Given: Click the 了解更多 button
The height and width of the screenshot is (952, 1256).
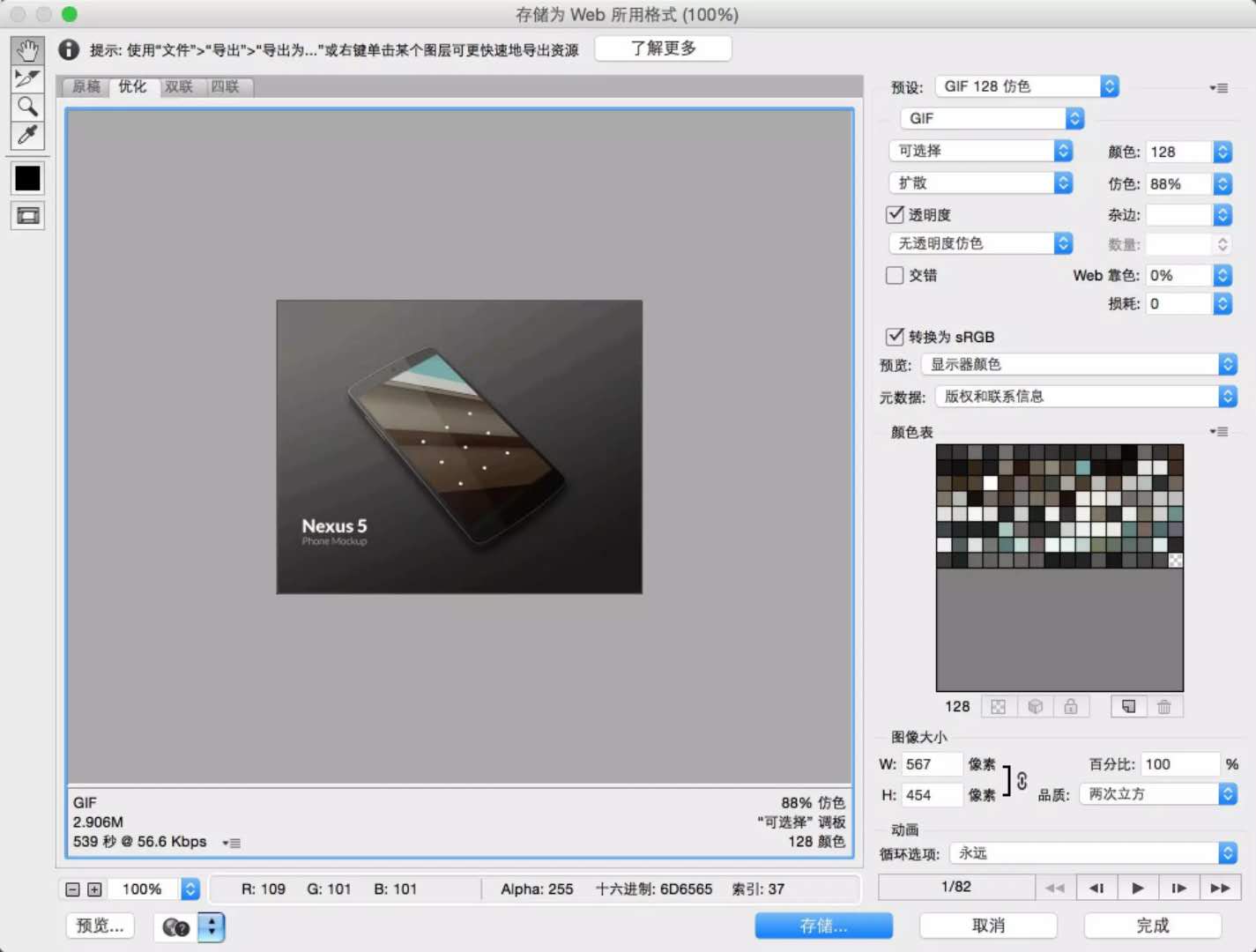Looking at the screenshot, I should coord(663,48).
